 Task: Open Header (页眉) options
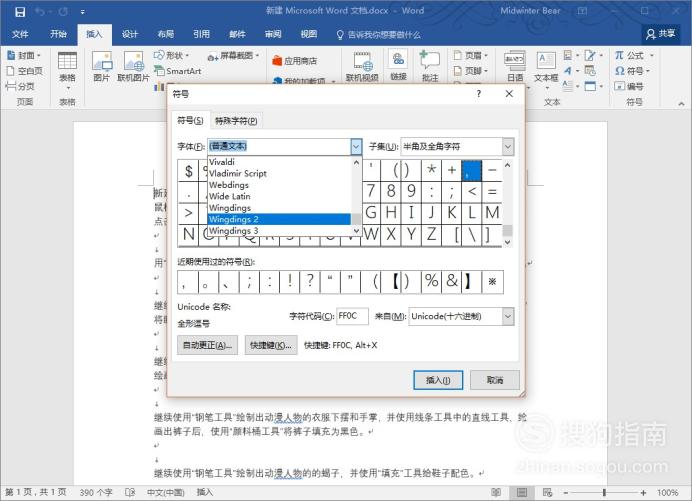click(470, 56)
